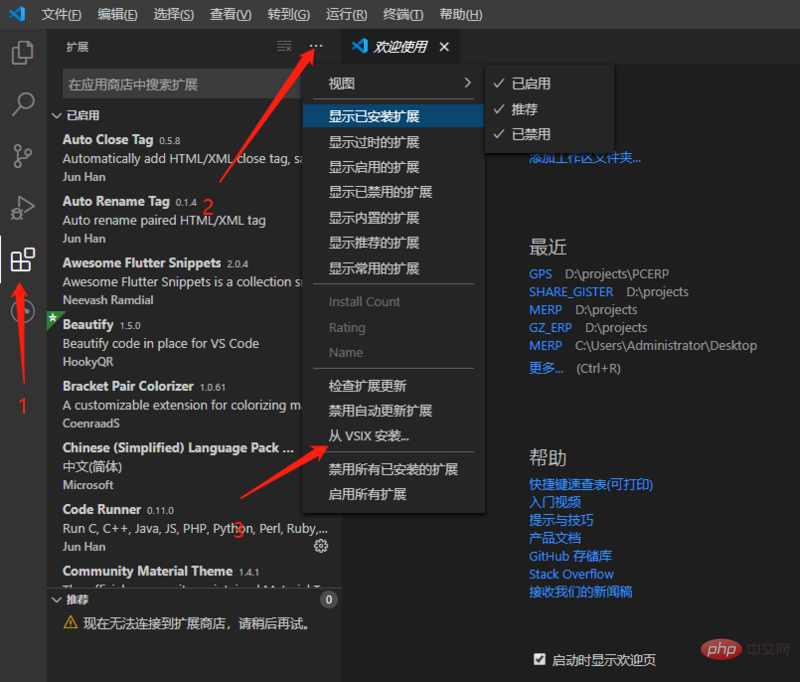
Task: Select the Code Runner extension entry
Action: (x=194, y=528)
